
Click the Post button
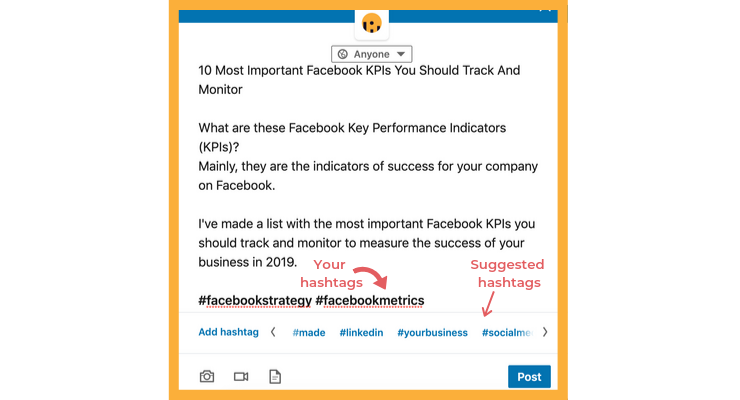(529, 376)
